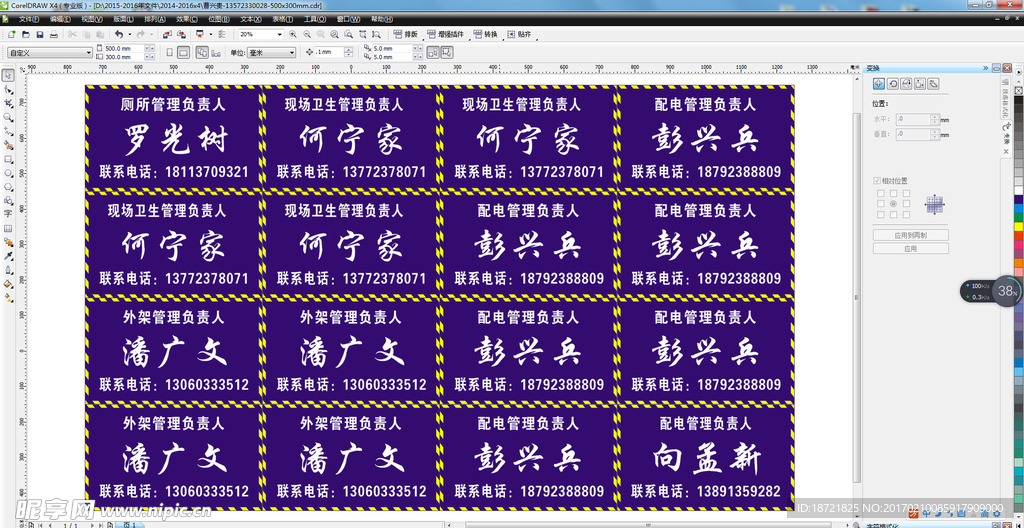Click the Print icon
The height and width of the screenshot is (528, 1024).
point(54,34)
